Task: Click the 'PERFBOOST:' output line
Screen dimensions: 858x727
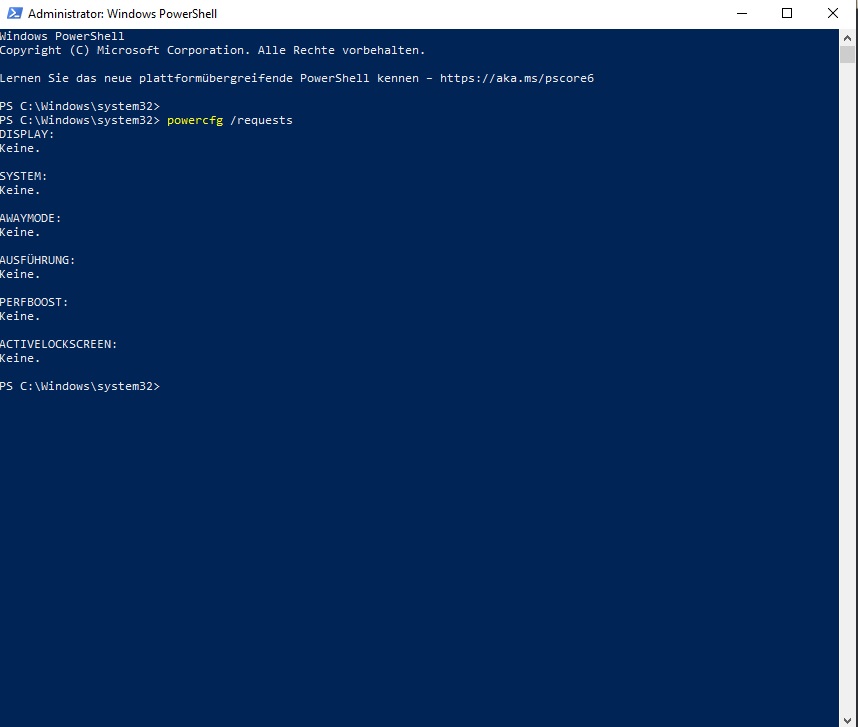Action: click(x=34, y=302)
